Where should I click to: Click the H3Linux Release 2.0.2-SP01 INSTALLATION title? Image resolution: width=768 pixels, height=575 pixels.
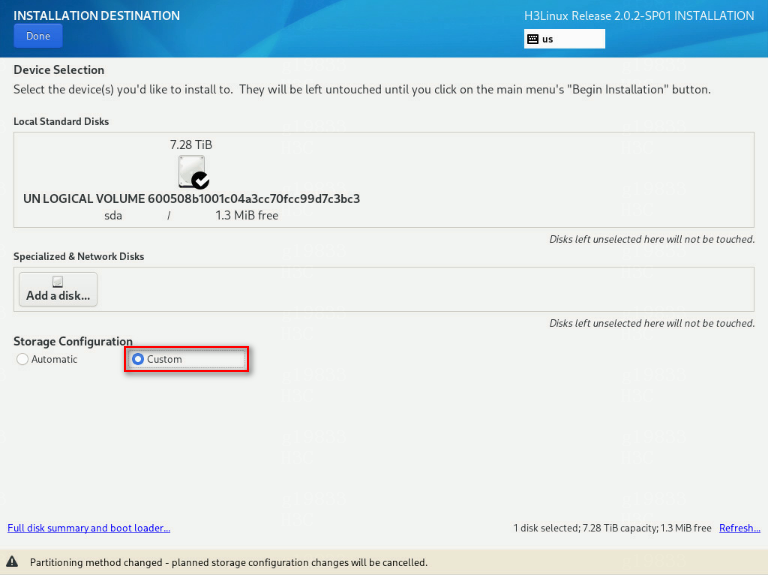639,16
